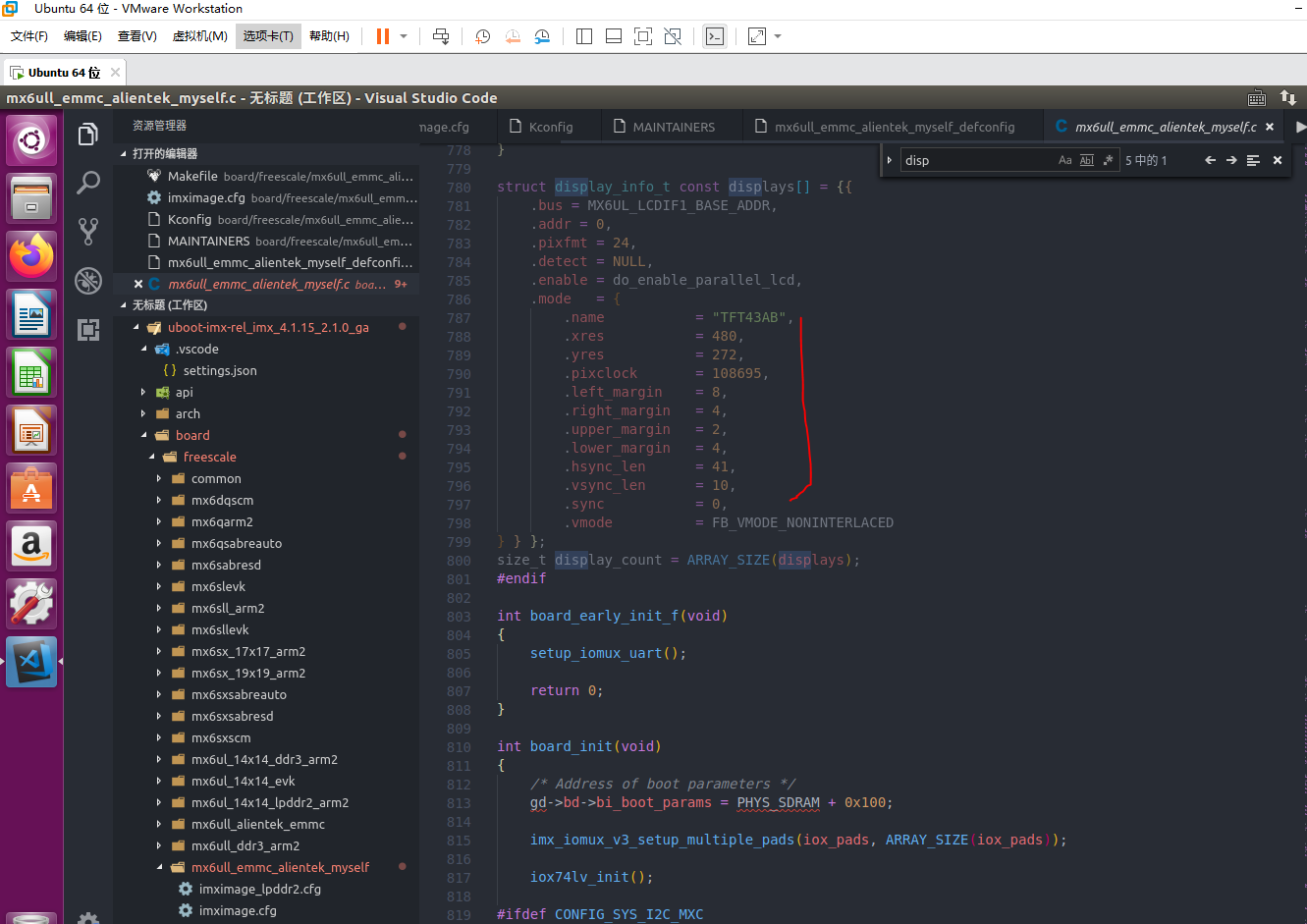Launch LibreOffice Calc from the dock
The width and height of the screenshot is (1307, 924).
(x=31, y=372)
